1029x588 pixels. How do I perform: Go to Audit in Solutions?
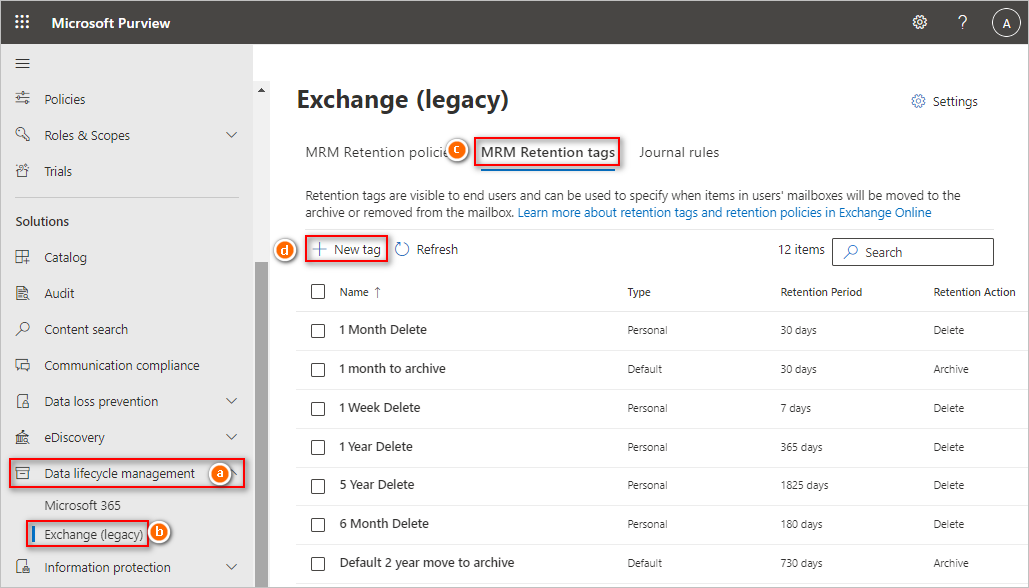point(59,293)
